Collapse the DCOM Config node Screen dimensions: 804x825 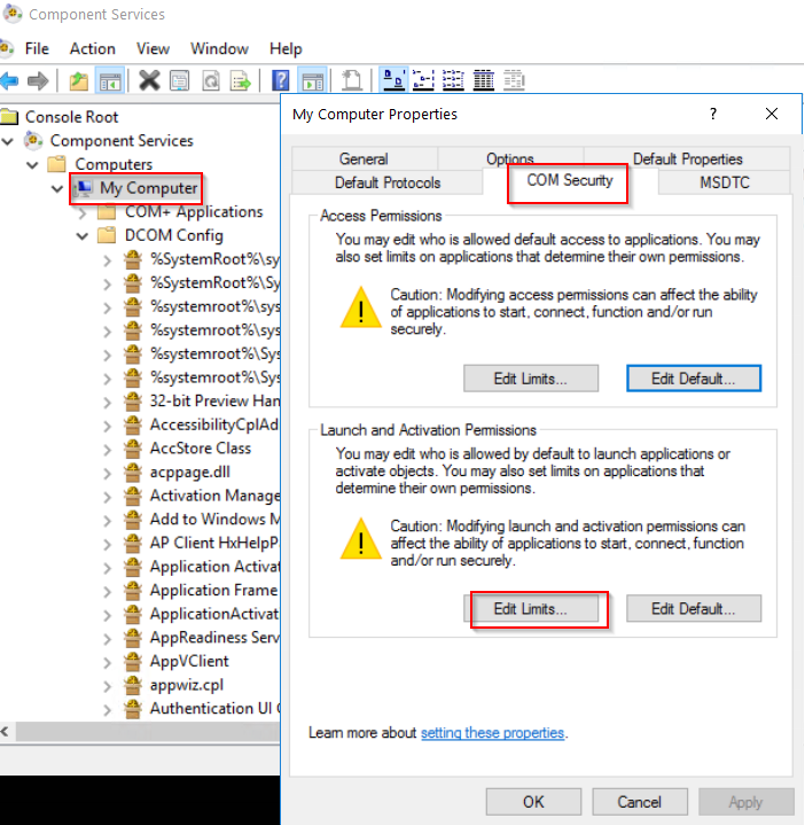click(x=82, y=236)
